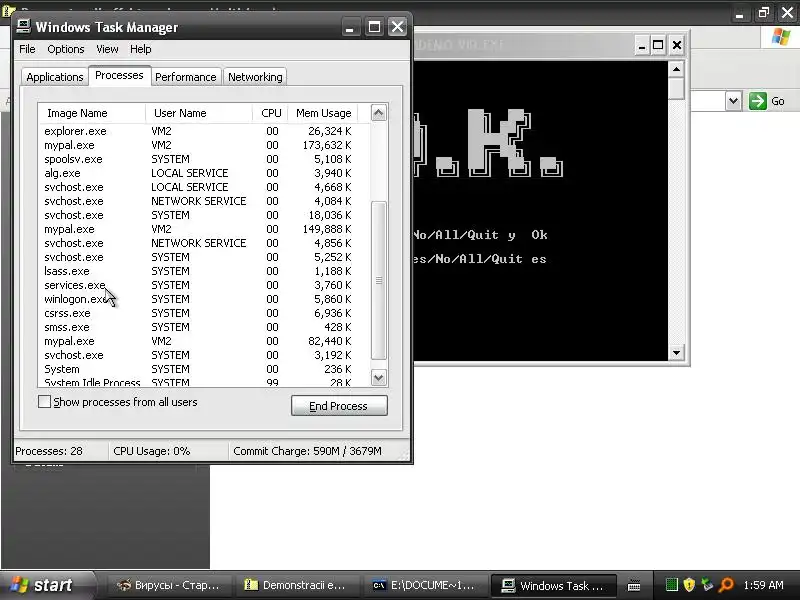Open the Options menu in Task Manager

click(66, 49)
